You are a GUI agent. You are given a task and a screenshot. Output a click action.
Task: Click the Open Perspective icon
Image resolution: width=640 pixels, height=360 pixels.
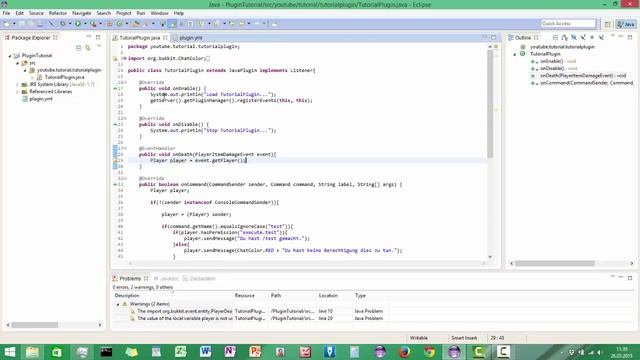click(607, 24)
